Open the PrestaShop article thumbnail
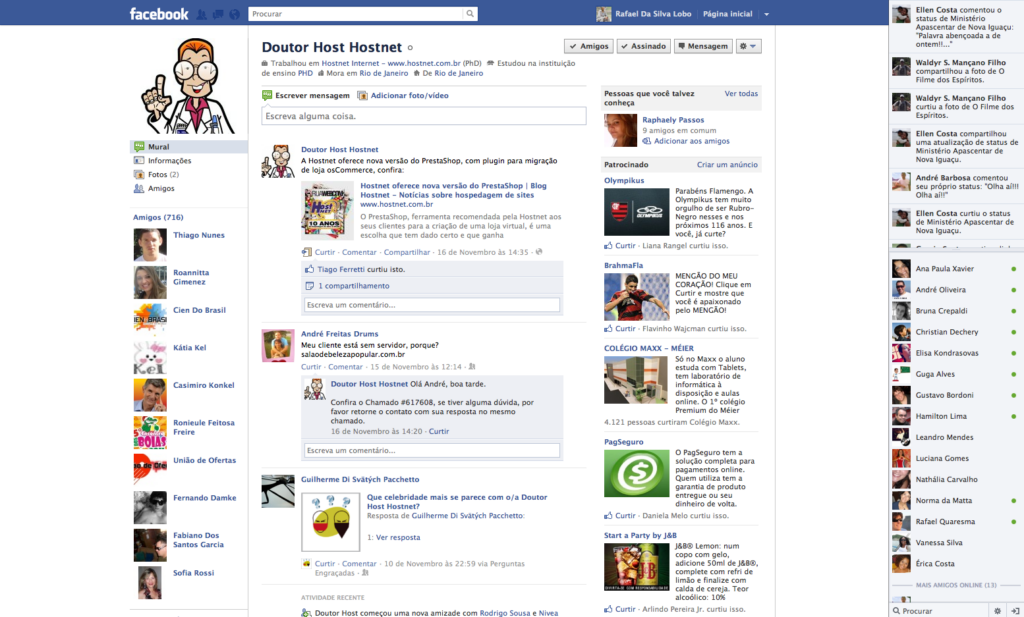Screen dimensions: 1024x617 point(327,210)
